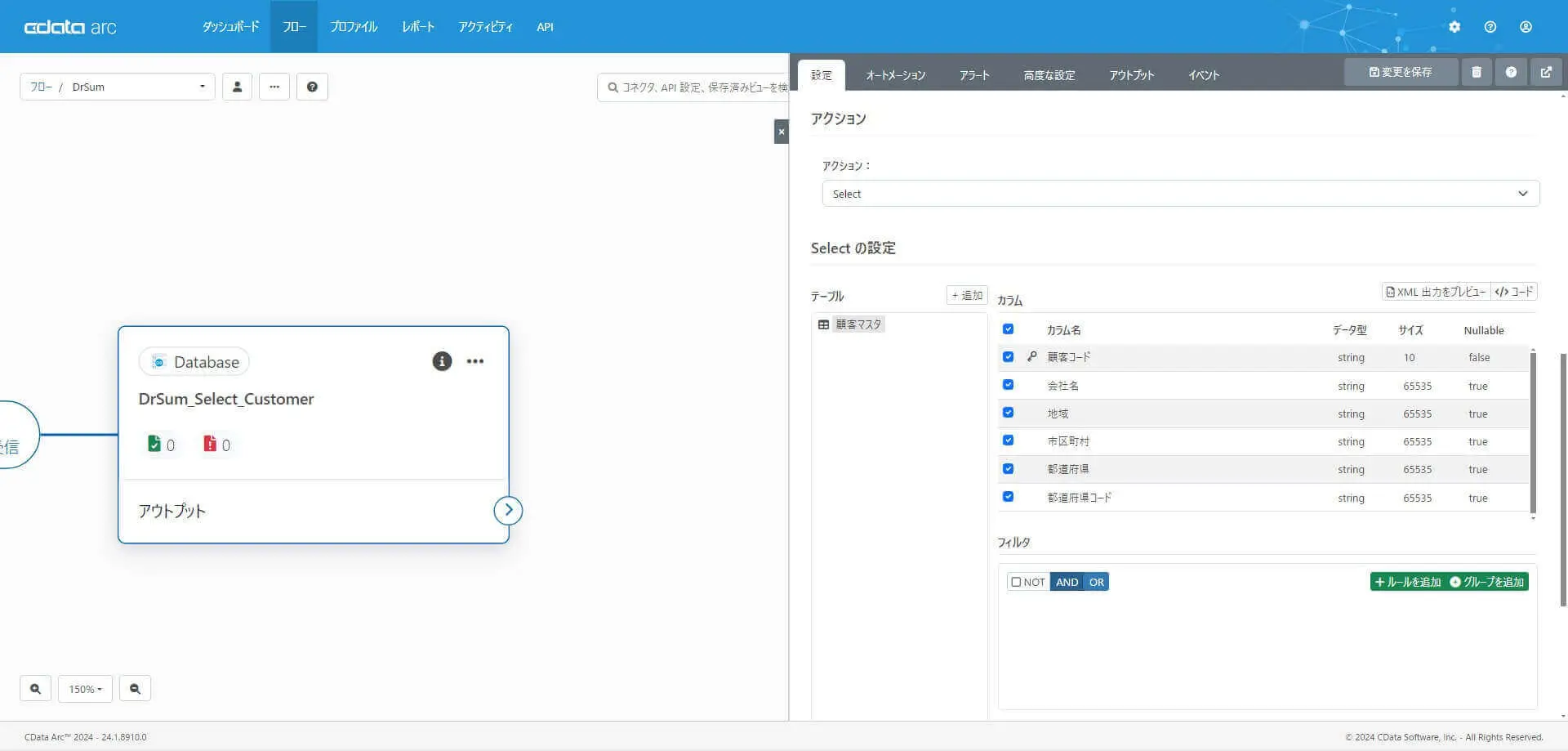Toggle the select-all columns checkbox
The image size is (1568, 751).
[x=1008, y=329]
